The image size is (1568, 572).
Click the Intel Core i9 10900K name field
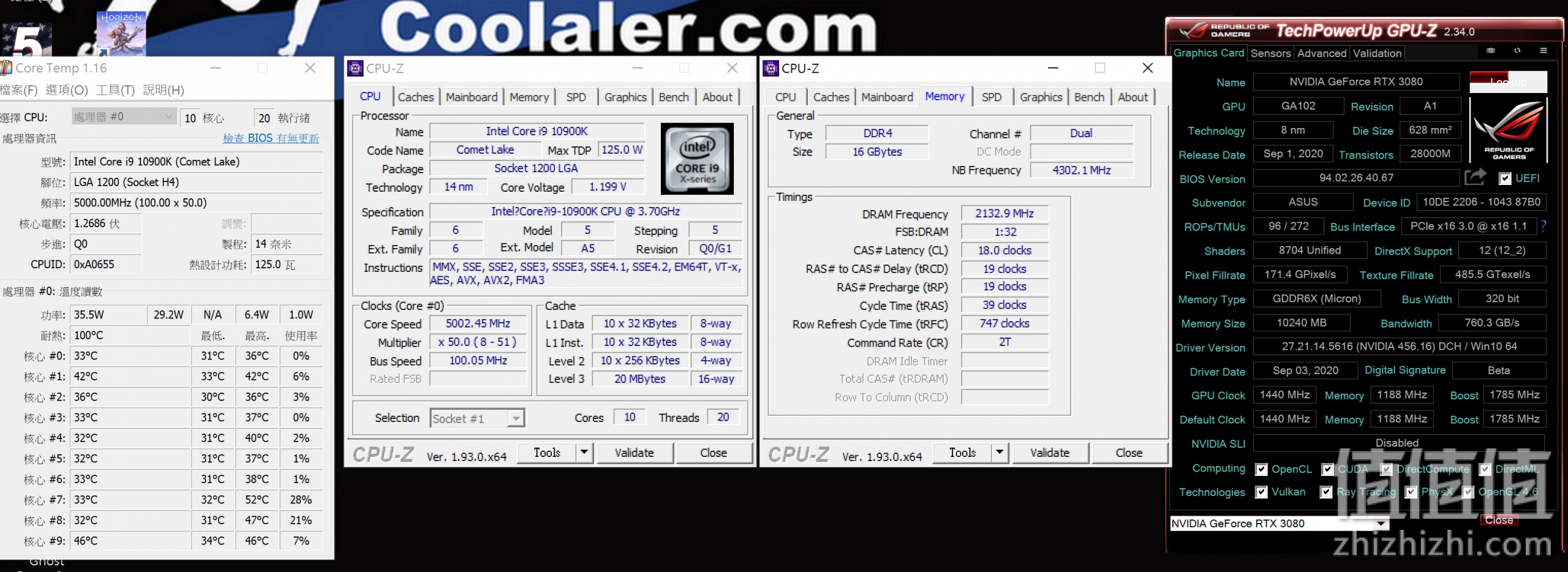(x=537, y=131)
